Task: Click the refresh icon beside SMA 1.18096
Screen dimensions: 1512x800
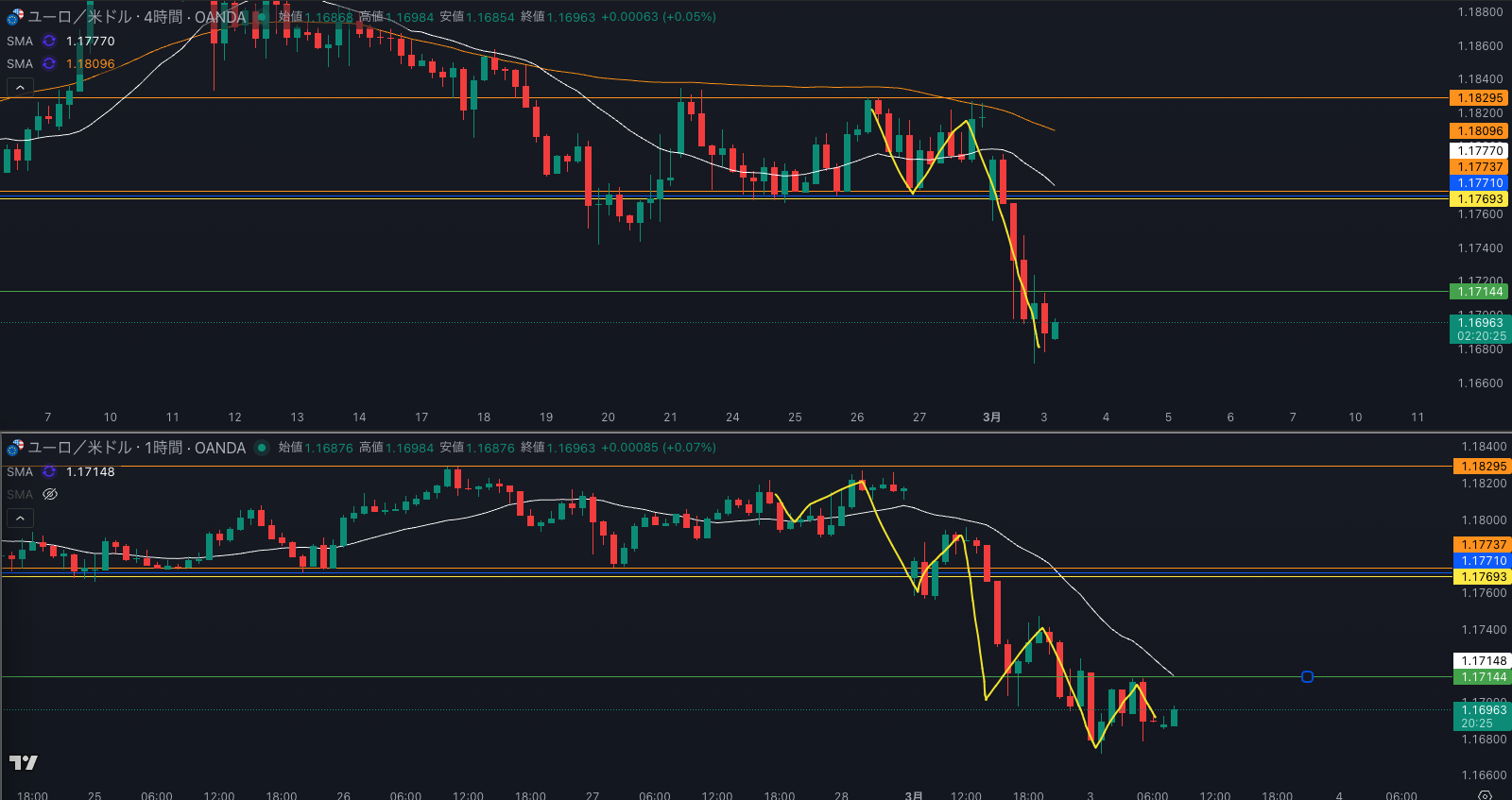Action: pos(49,63)
